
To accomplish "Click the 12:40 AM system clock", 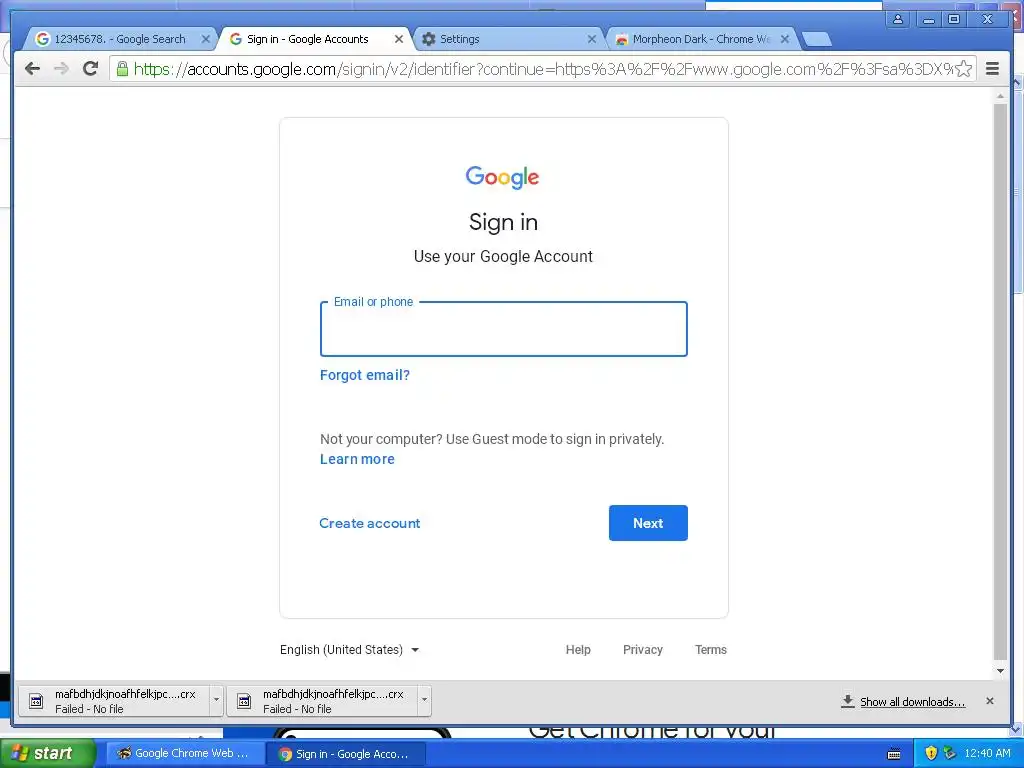I will coord(987,754).
